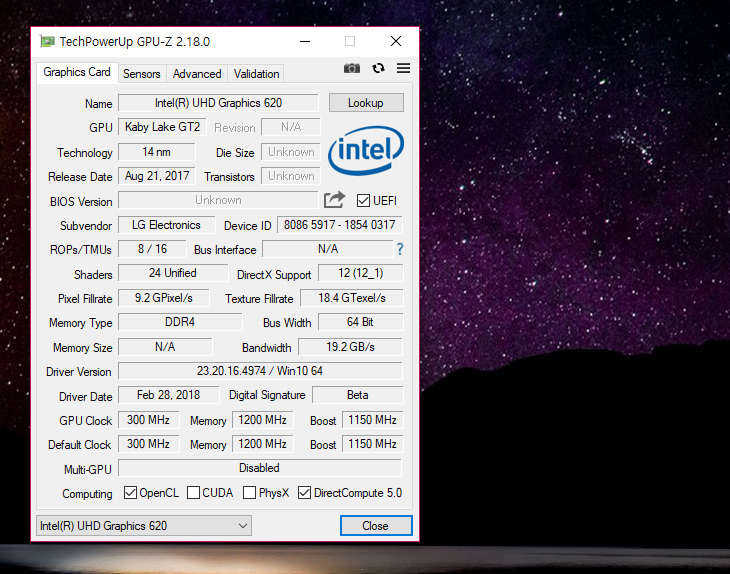Toggle the UEFI checkbox

tap(363, 201)
